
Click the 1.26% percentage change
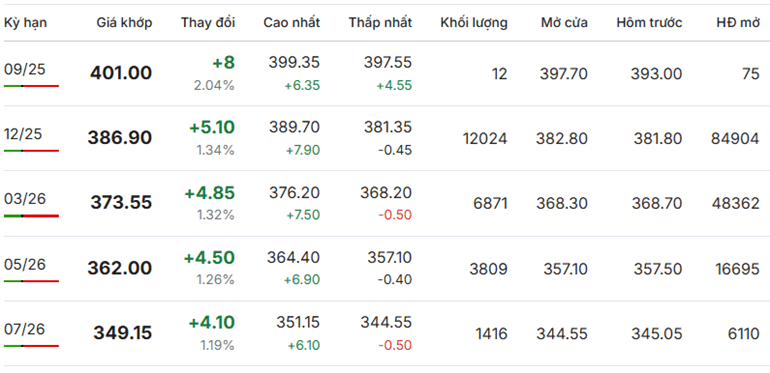(216, 280)
